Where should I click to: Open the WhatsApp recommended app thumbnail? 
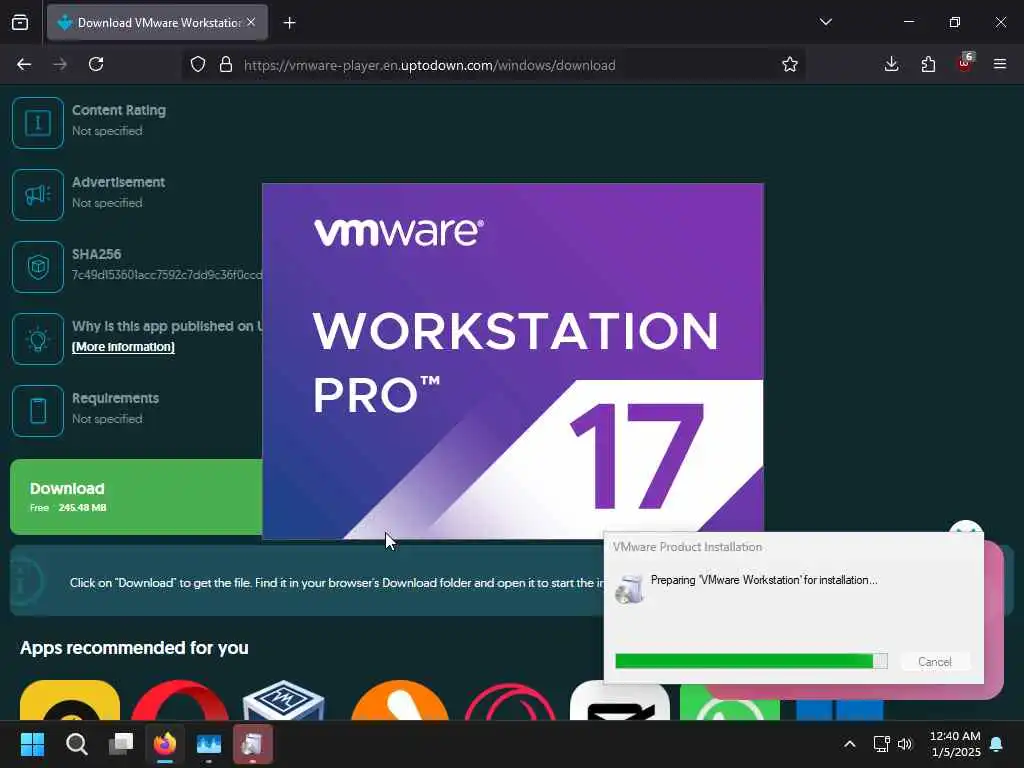tap(729, 702)
